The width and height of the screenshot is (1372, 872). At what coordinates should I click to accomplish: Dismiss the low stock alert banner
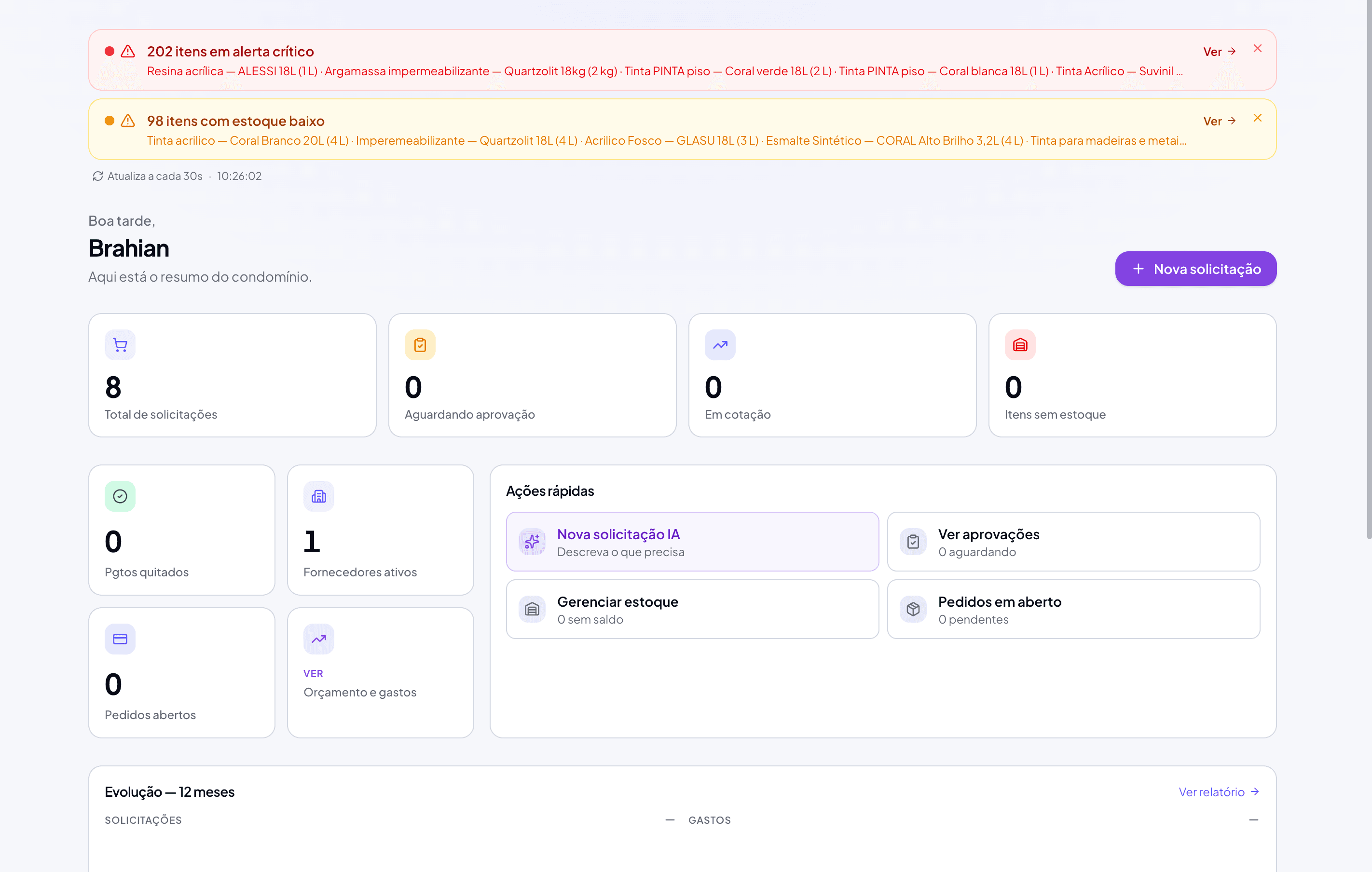(1258, 118)
